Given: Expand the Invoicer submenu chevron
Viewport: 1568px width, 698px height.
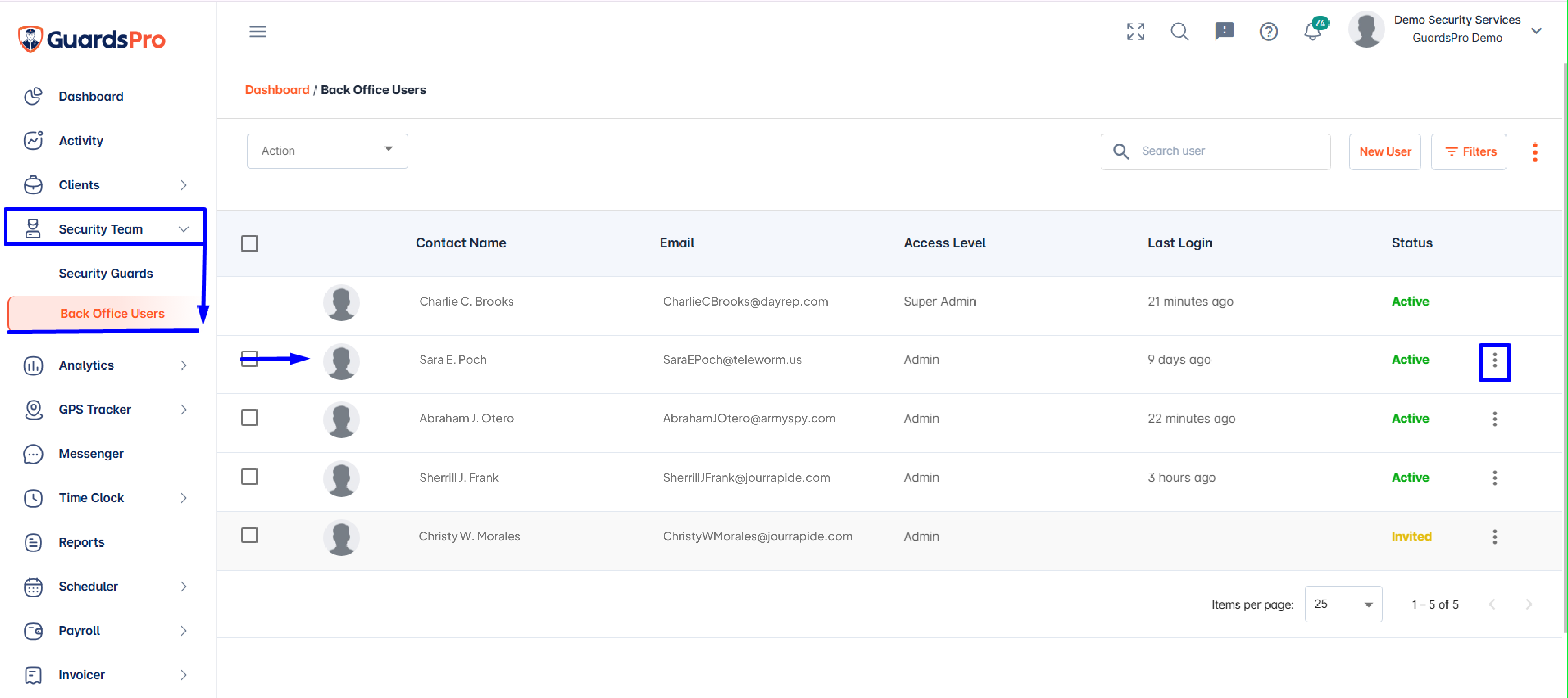Looking at the screenshot, I should [x=183, y=675].
